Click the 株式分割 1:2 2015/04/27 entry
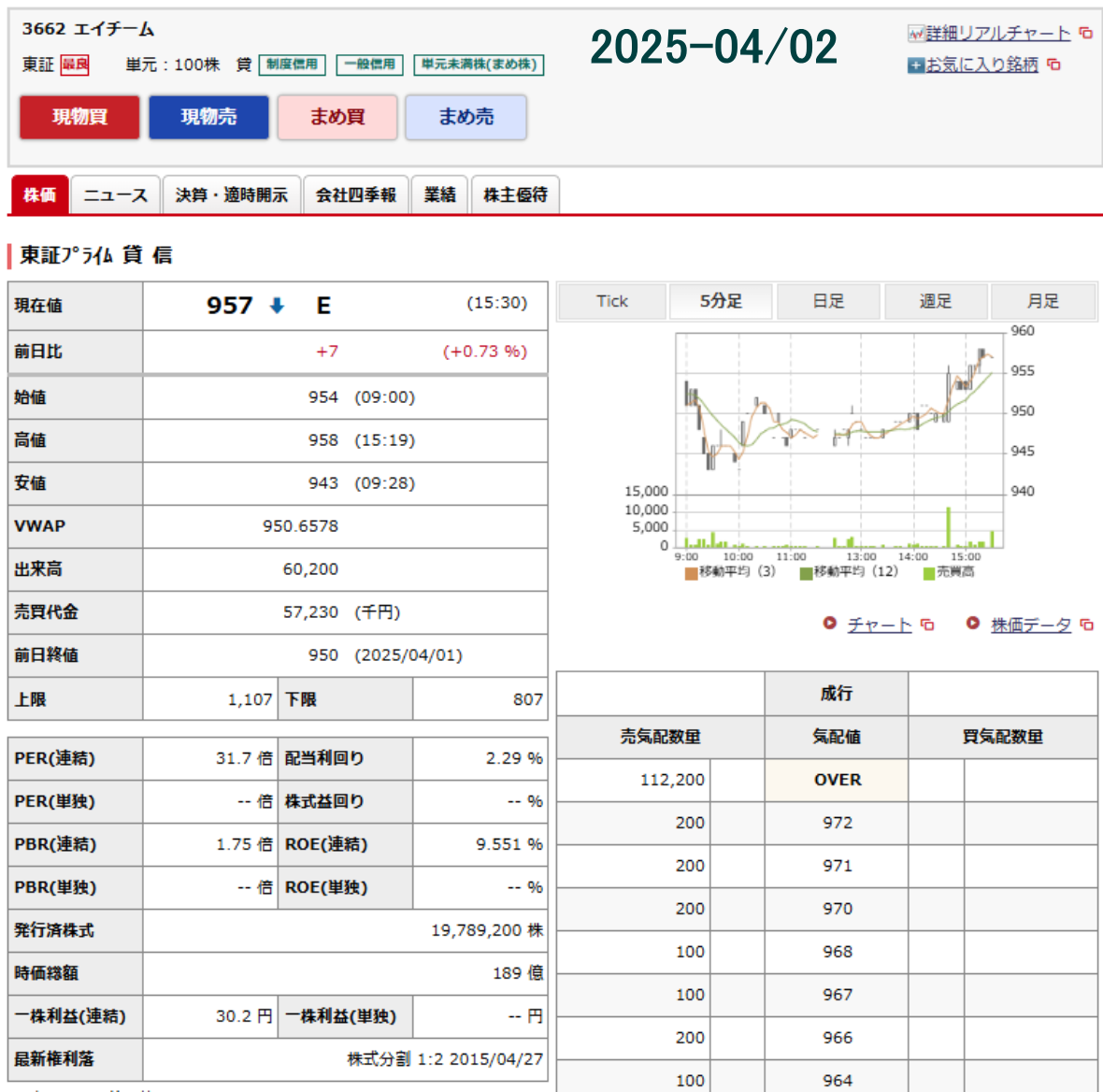The height and width of the screenshot is (1092, 1103). 445,1059
